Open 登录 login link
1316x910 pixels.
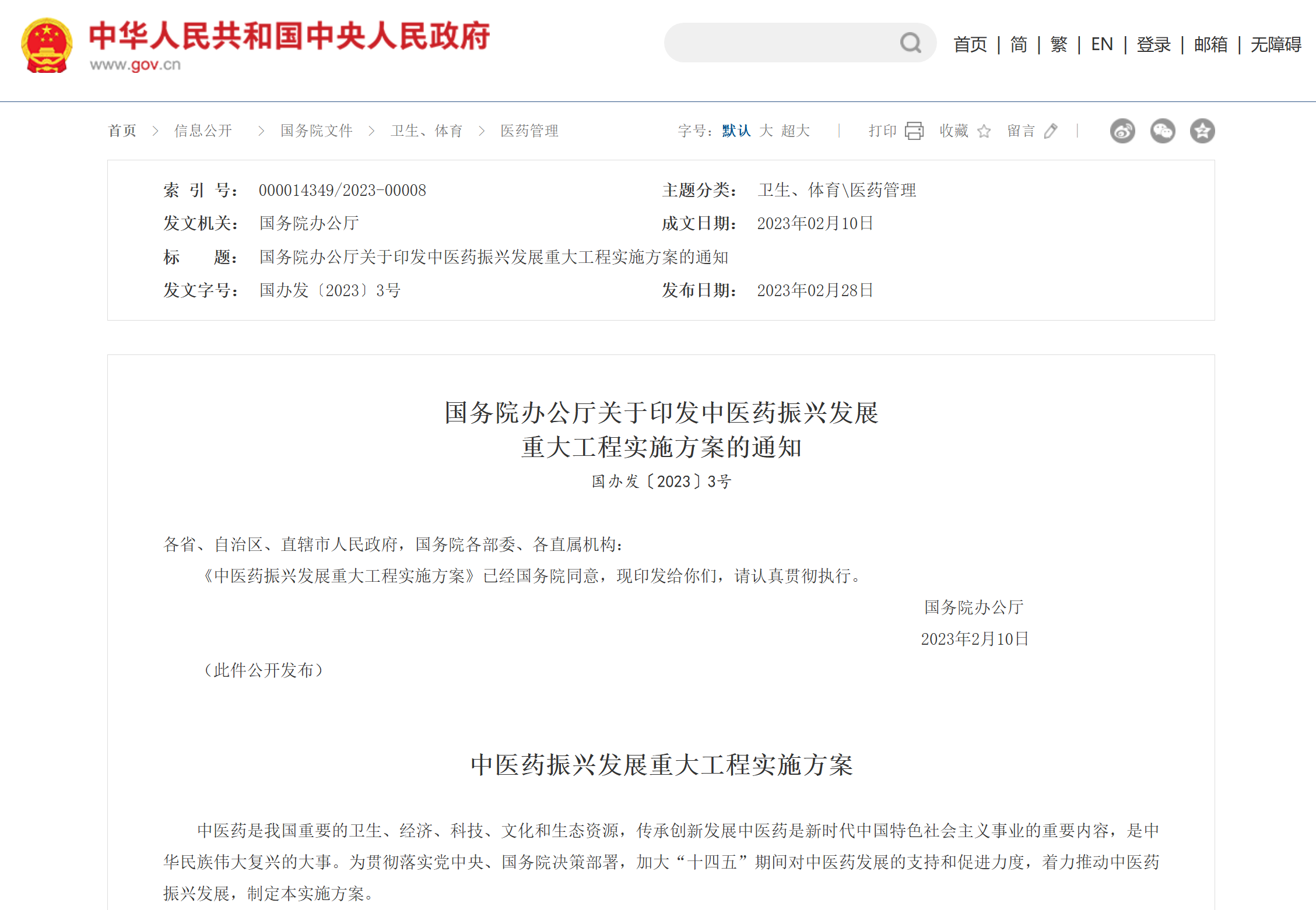click(x=1153, y=44)
